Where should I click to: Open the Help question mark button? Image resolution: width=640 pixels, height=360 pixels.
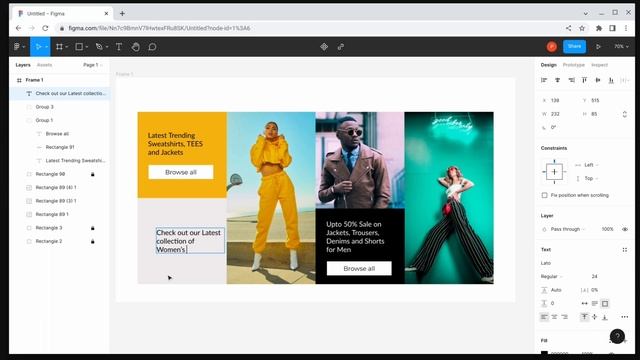[x=617, y=336]
